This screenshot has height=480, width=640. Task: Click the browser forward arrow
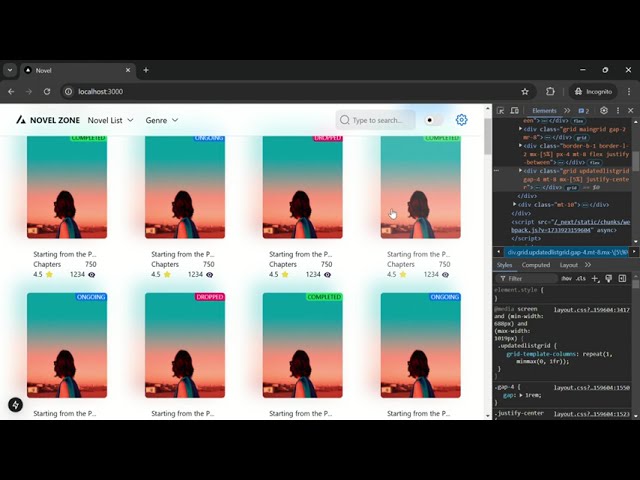click(29, 91)
